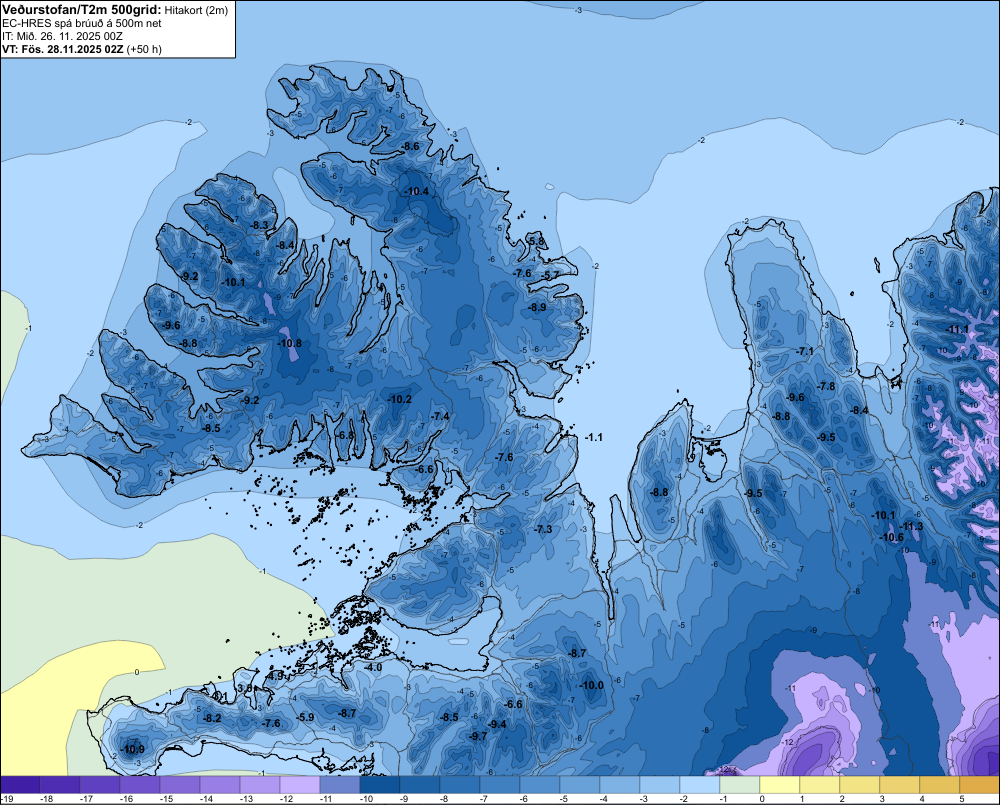Click the initial time 'IT: Mið. 26. 11. 2025 00Z'
The height and width of the screenshot is (805, 1000).
(x=62, y=36)
